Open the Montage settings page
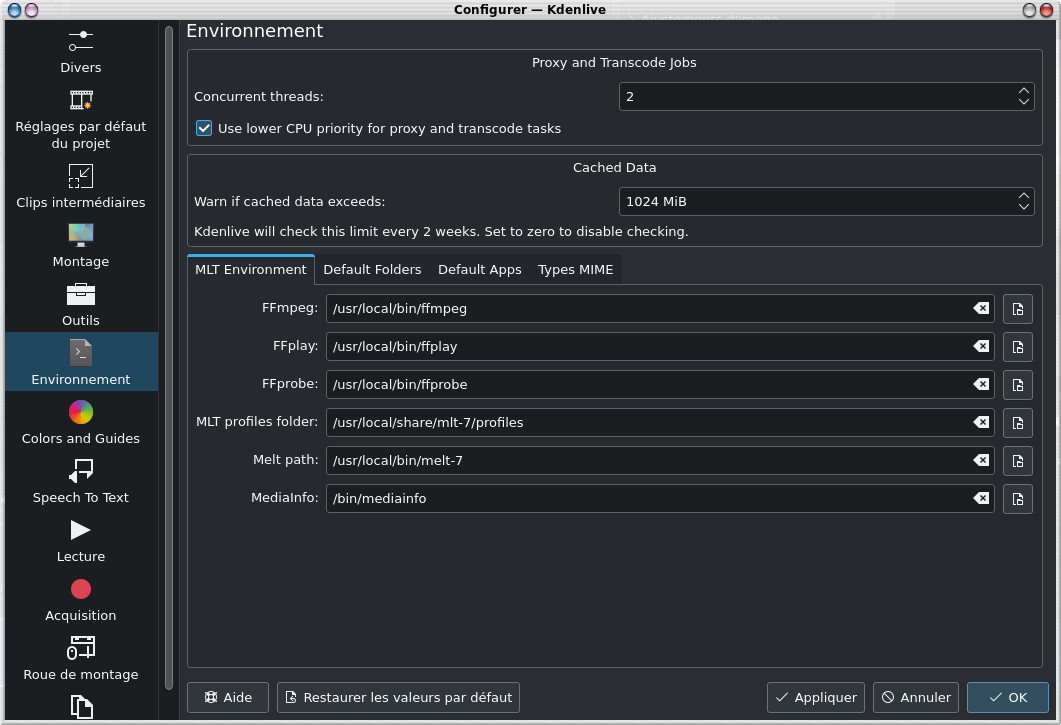 tap(81, 245)
